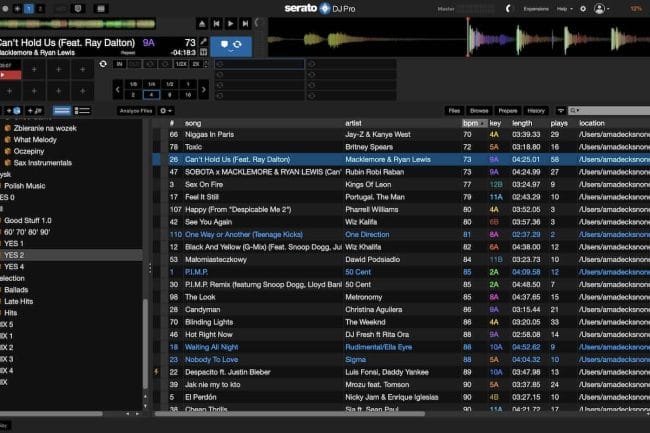Open the Prepare panel
This screenshot has height=433, width=650.
click(508, 111)
